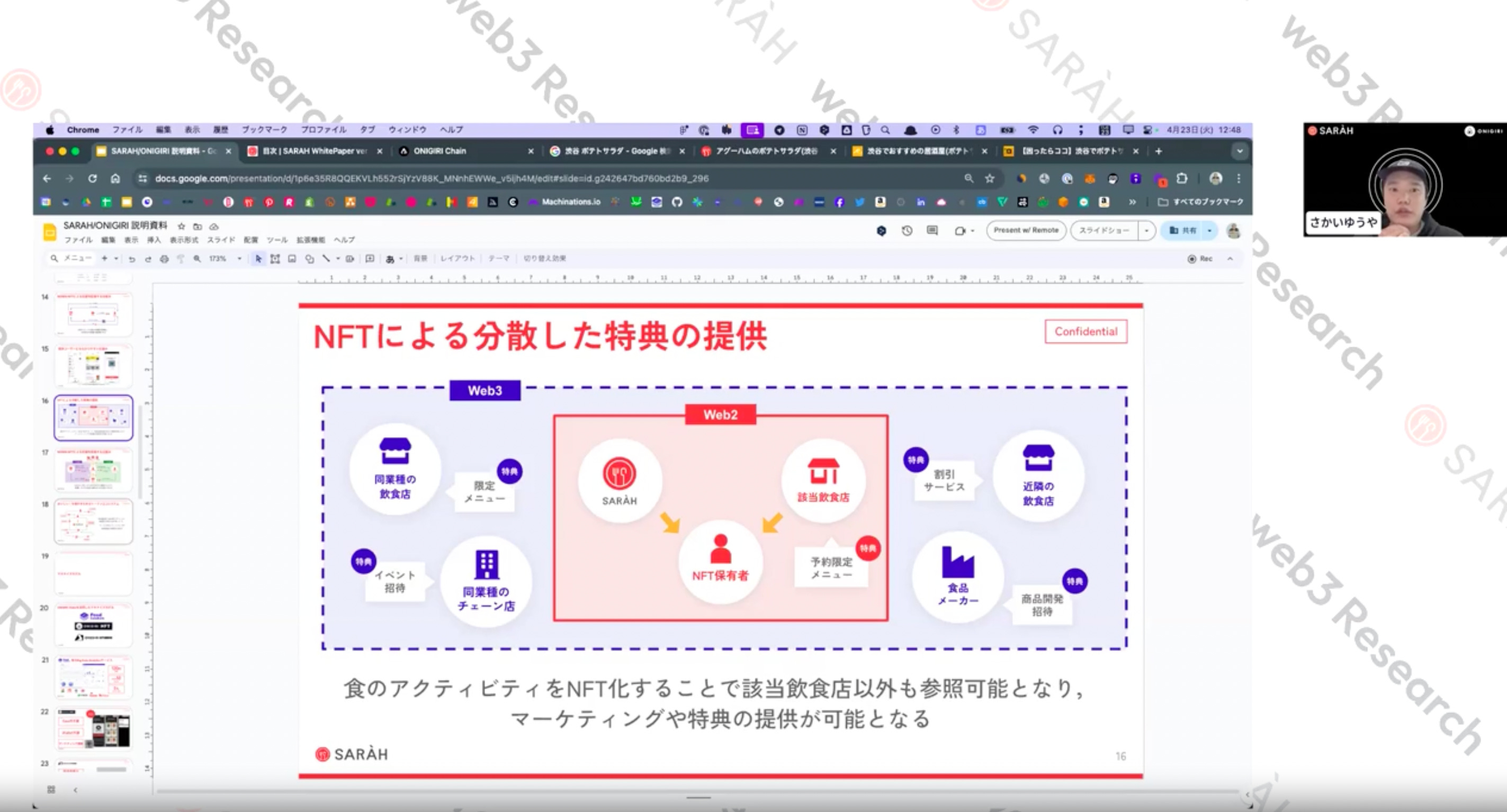The width and height of the screenshot is (1507, 812).
Task: Toggle the Rec recording button
Action: (1200, 258)
